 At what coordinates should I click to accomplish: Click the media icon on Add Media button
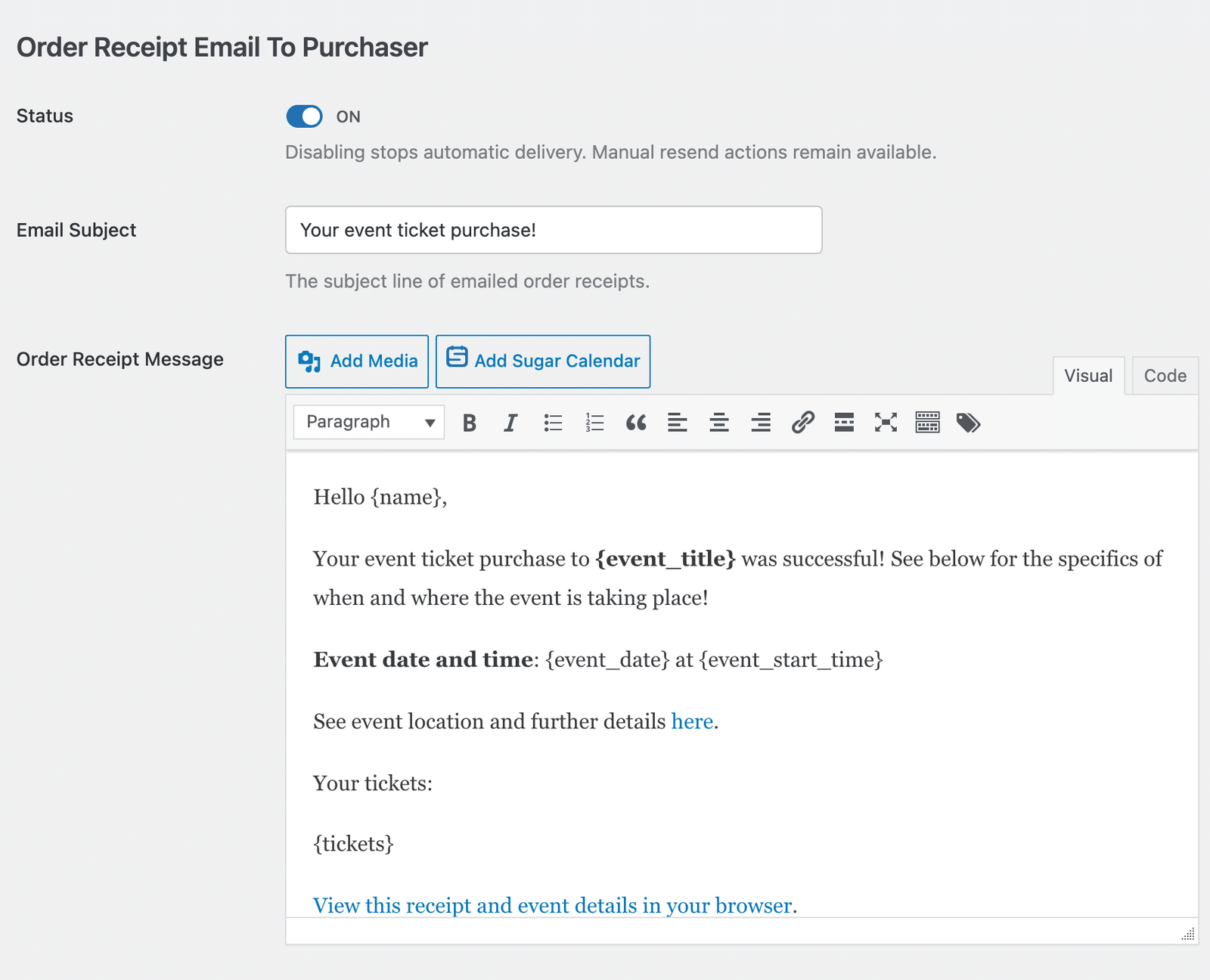pyautogui.click(x=309, y=361)
